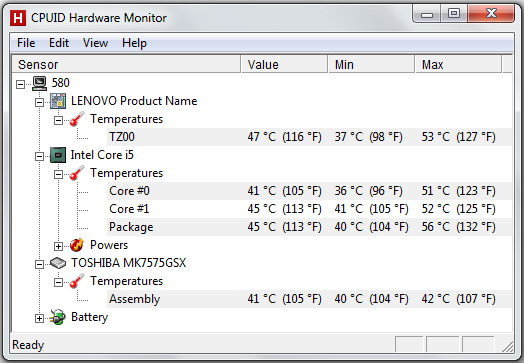Click the computer icon next to 580
Image resolution: width=524 pixels, height=363 pixels.
39,83
